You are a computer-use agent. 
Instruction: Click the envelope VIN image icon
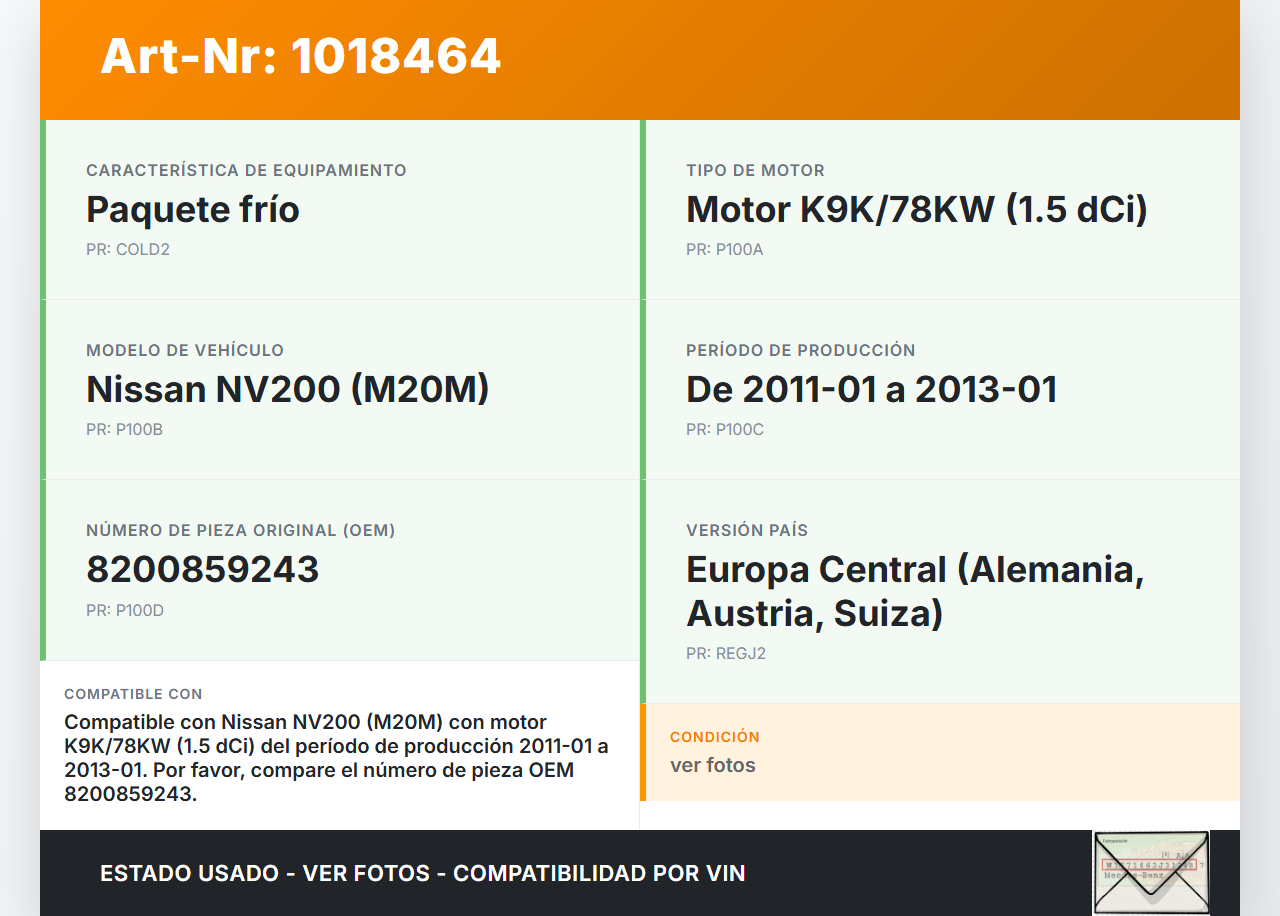pos(1150,872)
